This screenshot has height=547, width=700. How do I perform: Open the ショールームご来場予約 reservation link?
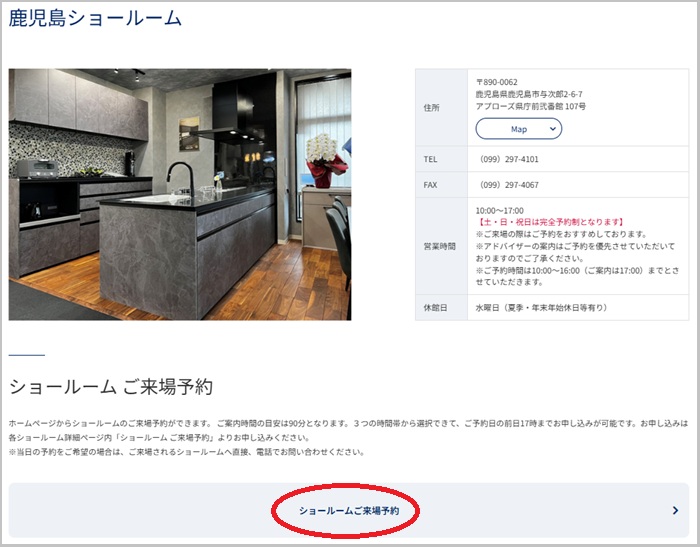pyautogui.click(x=348, y=511)
